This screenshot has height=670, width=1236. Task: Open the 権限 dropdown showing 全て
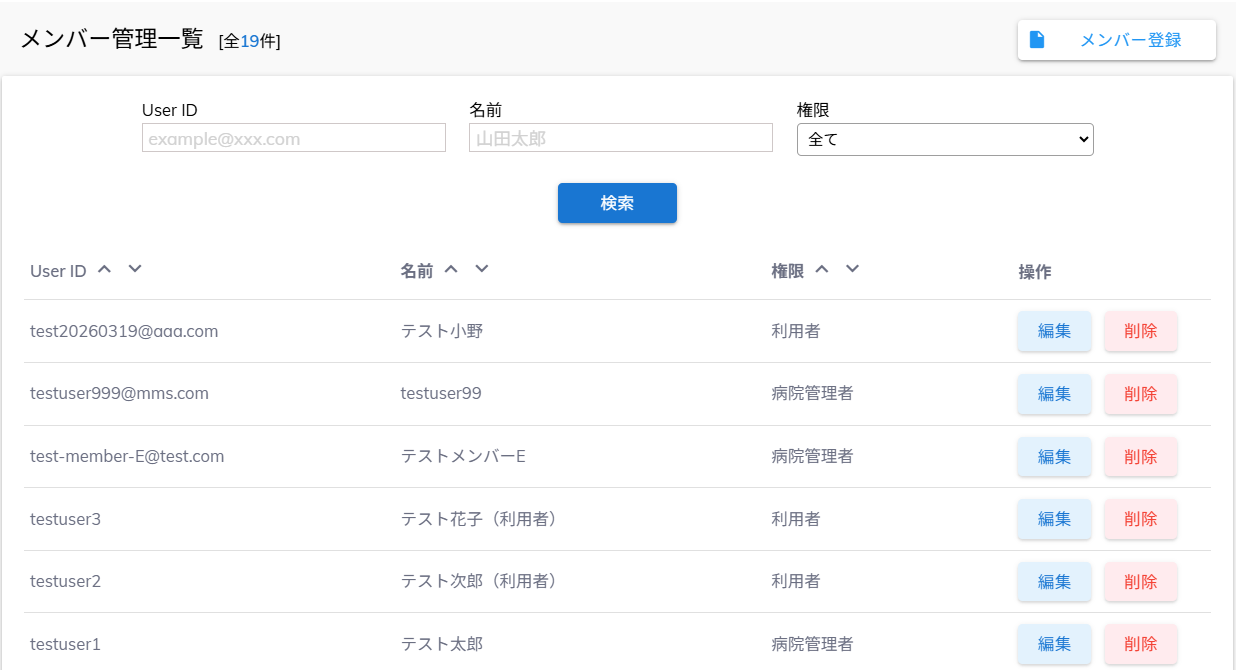tap(945, 140)
